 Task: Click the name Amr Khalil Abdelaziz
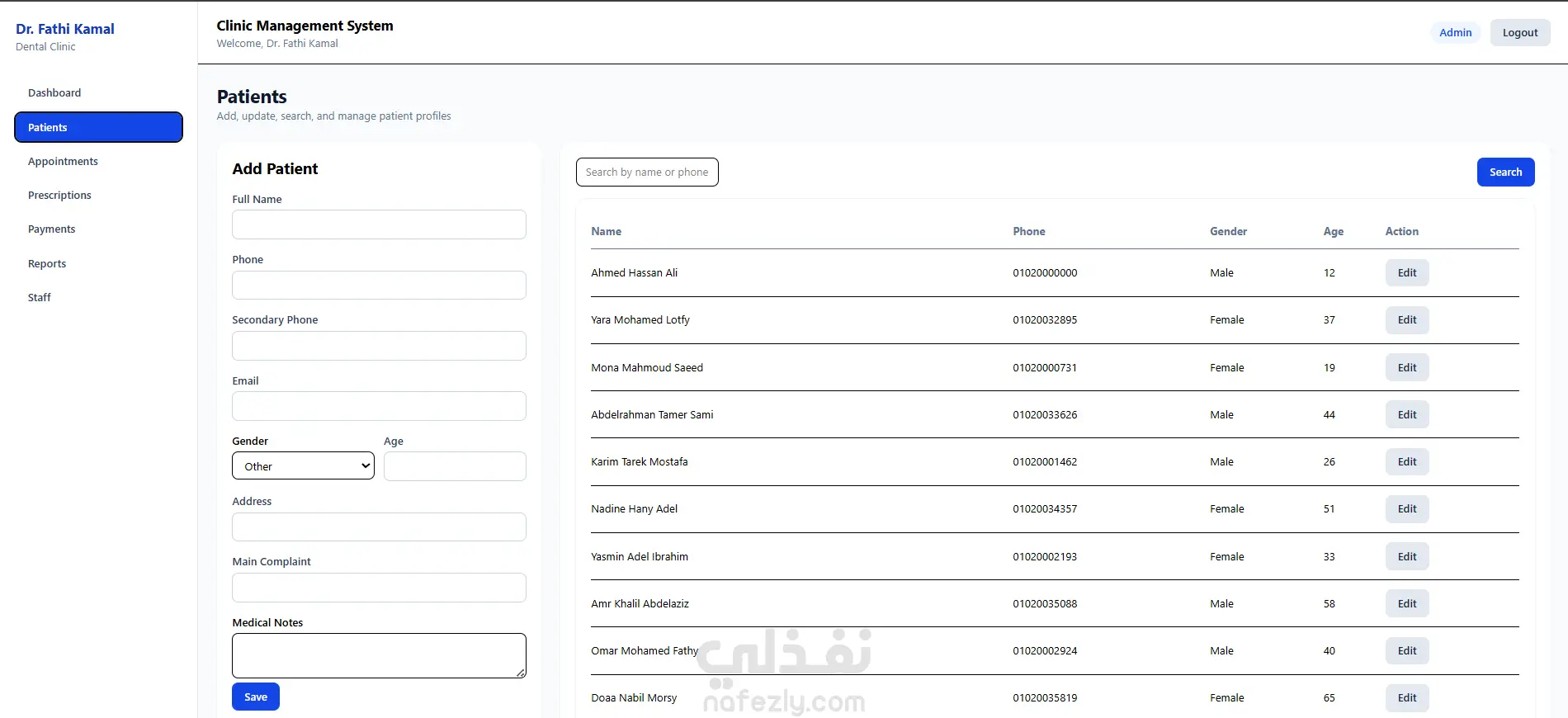tap(640, 604)
